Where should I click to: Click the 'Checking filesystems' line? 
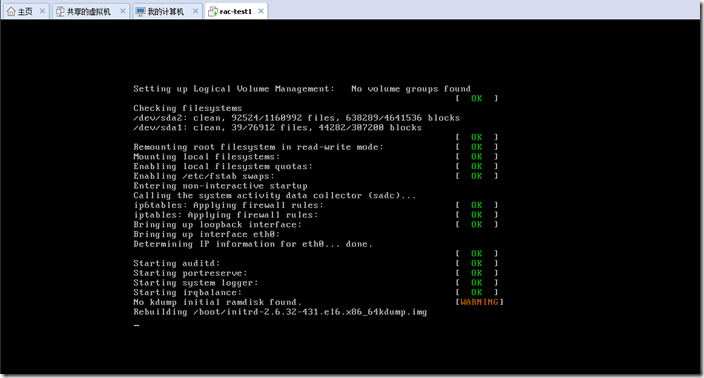click(187, 108)
